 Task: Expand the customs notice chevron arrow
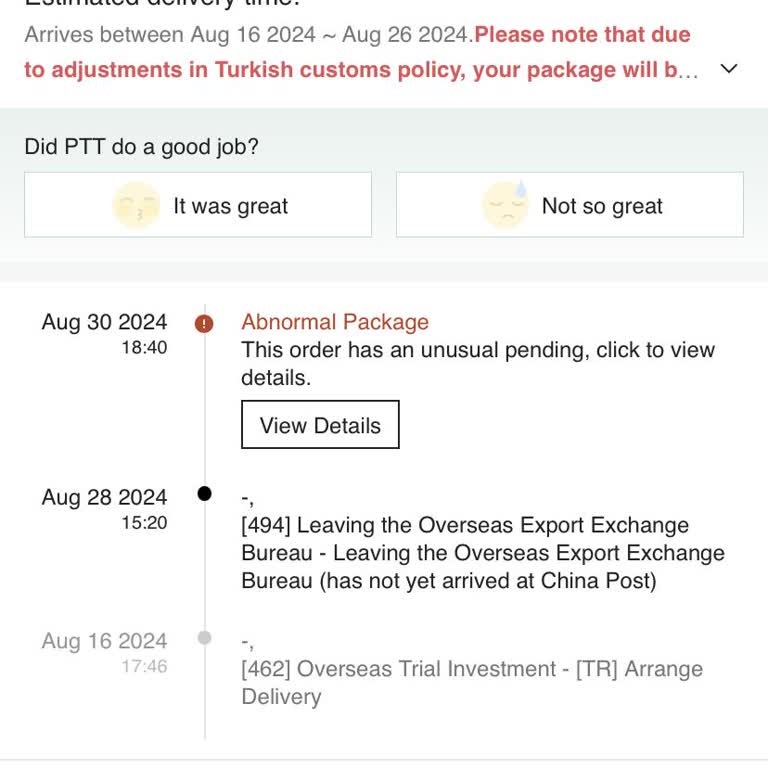pos(729,69)
